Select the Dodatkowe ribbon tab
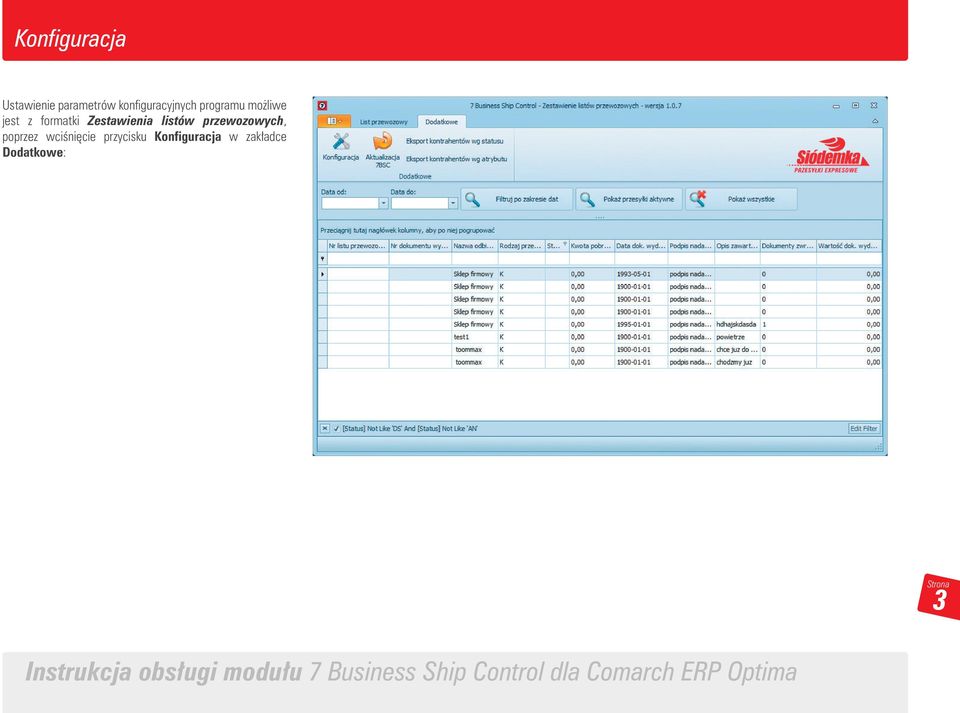The height and width of the screenshot is (713, 960). (x=441, y=122)
